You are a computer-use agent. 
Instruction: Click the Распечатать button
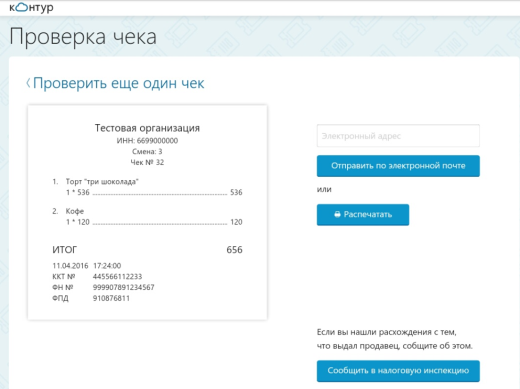tap(363, 215)
